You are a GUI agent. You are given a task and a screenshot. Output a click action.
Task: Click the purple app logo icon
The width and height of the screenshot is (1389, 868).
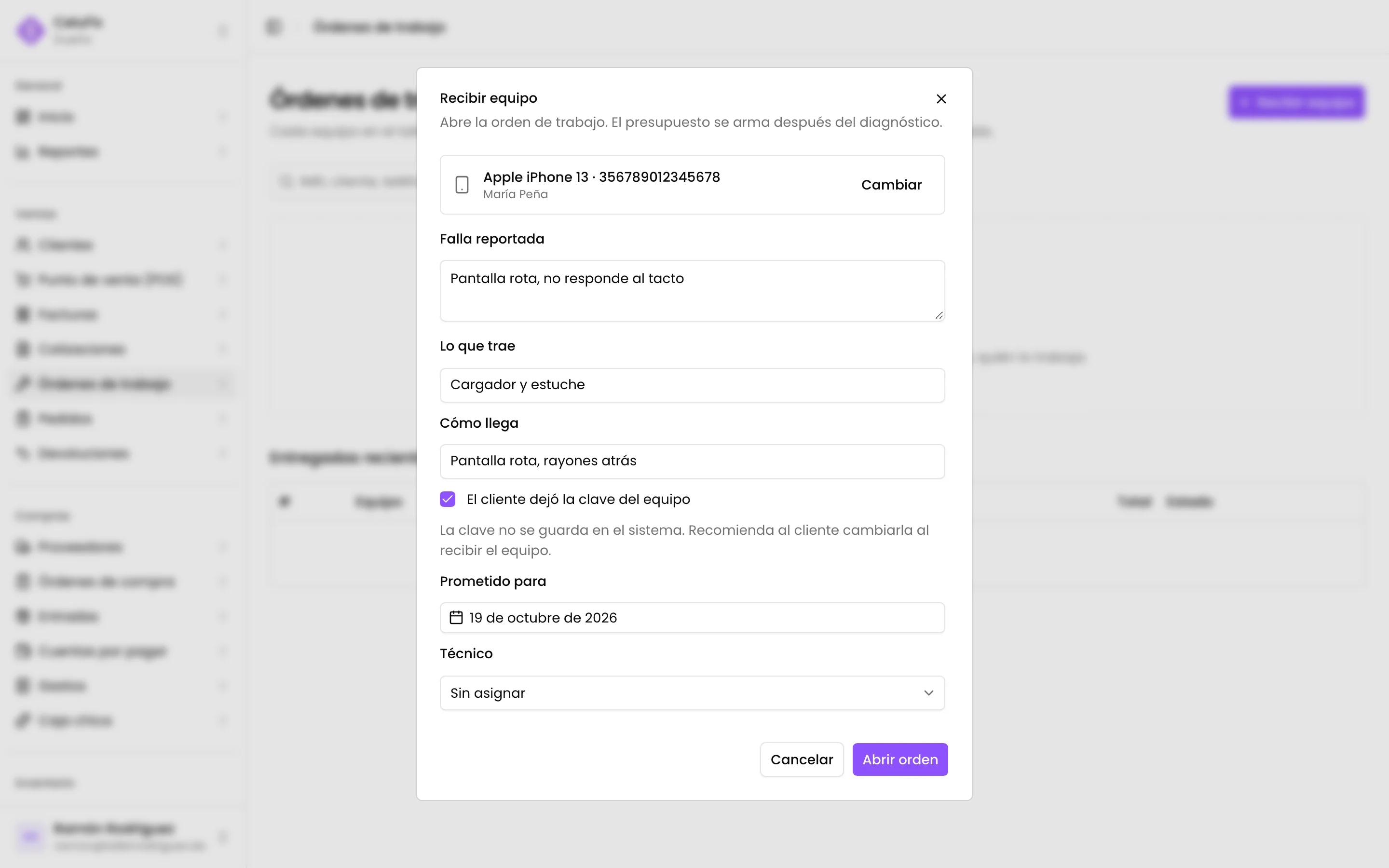tap(30, 30)
